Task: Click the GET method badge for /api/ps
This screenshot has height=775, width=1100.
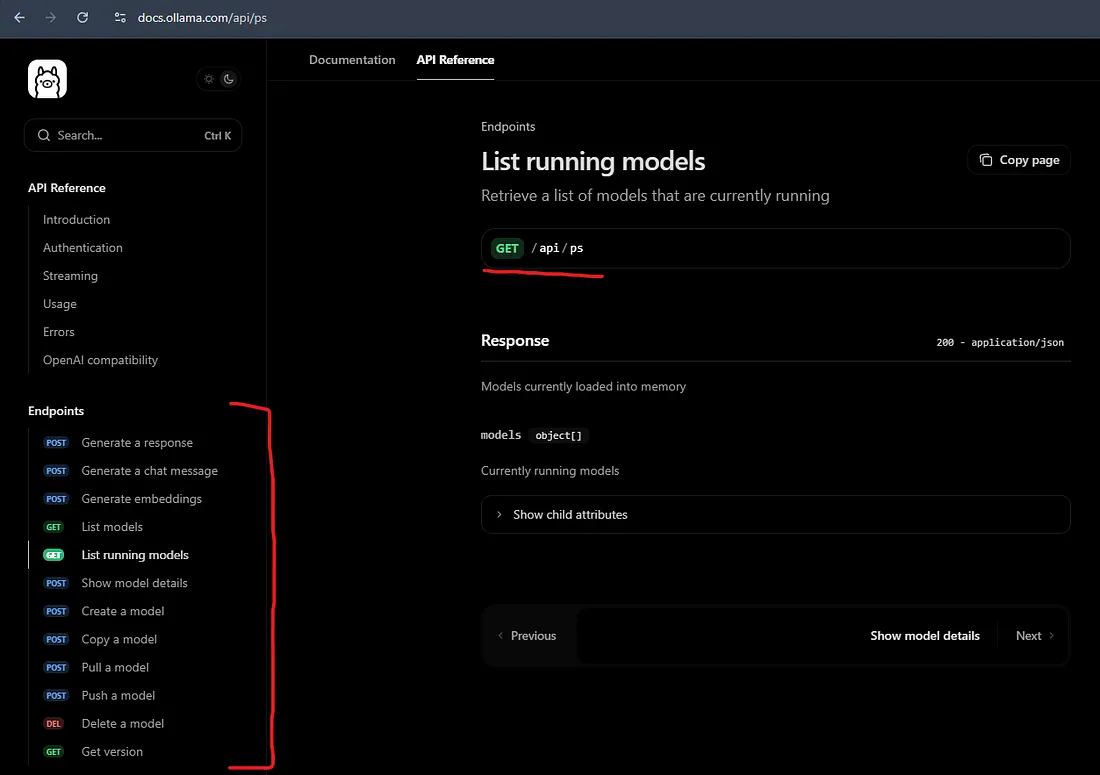Action: 507,248
